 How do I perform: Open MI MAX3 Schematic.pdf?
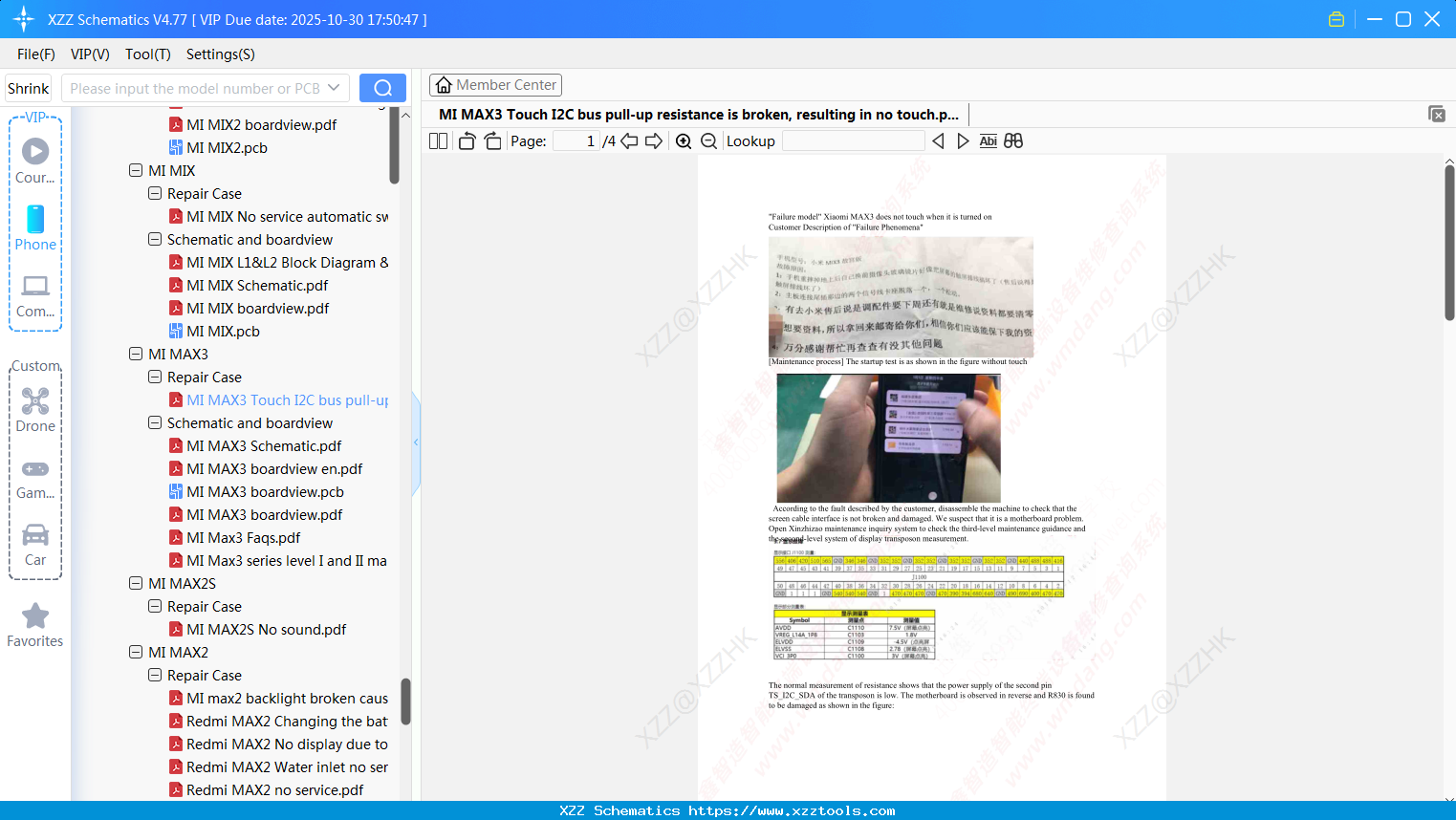coord(264,445)
